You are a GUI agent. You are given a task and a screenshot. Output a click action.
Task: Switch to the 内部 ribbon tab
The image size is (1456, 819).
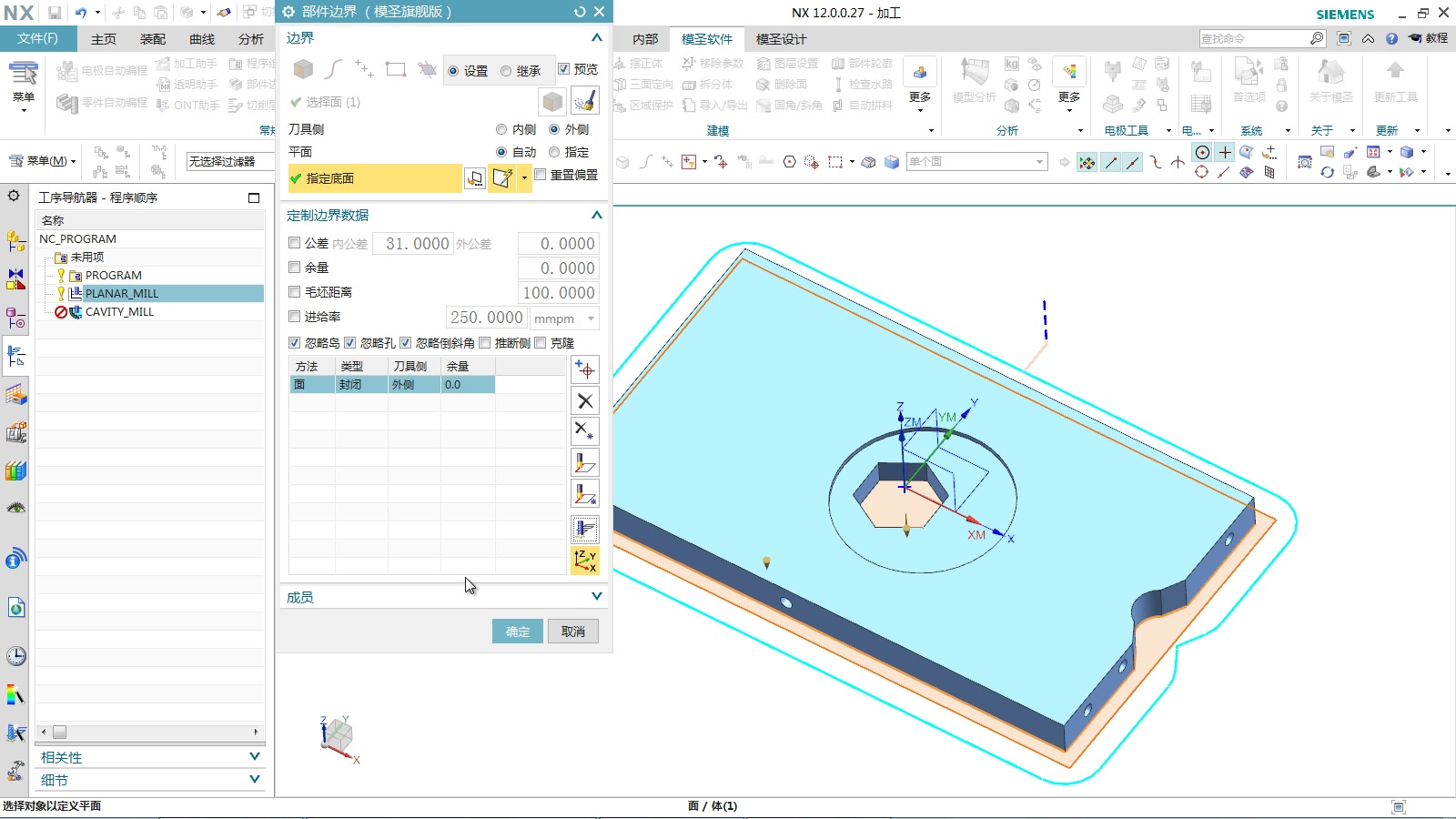[x=645, y=39]
